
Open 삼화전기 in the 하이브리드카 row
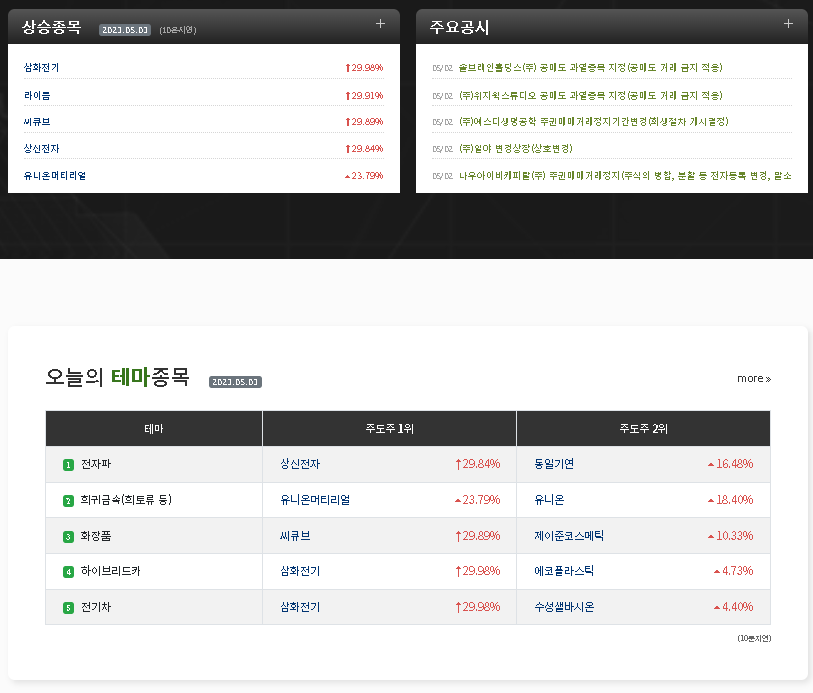pos(300,571)
